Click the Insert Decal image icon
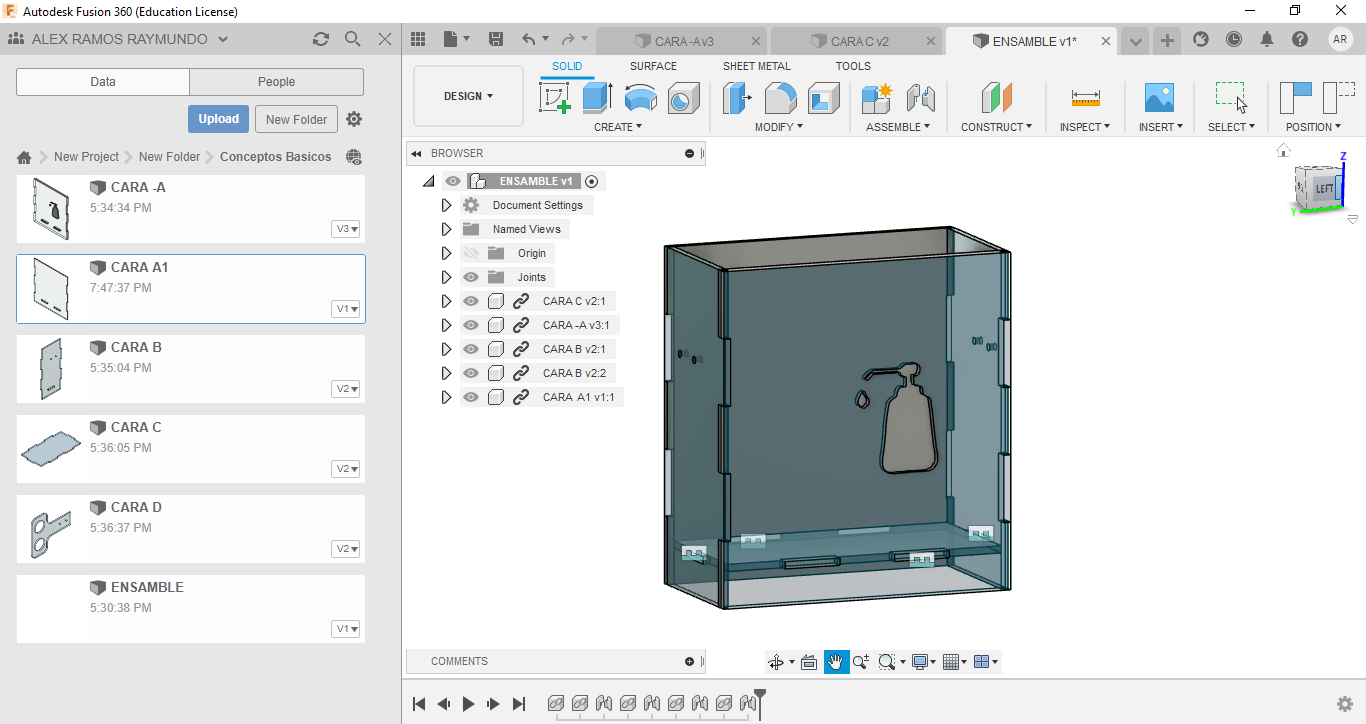The image size is (1366, 724). (x=1159, y=98)
